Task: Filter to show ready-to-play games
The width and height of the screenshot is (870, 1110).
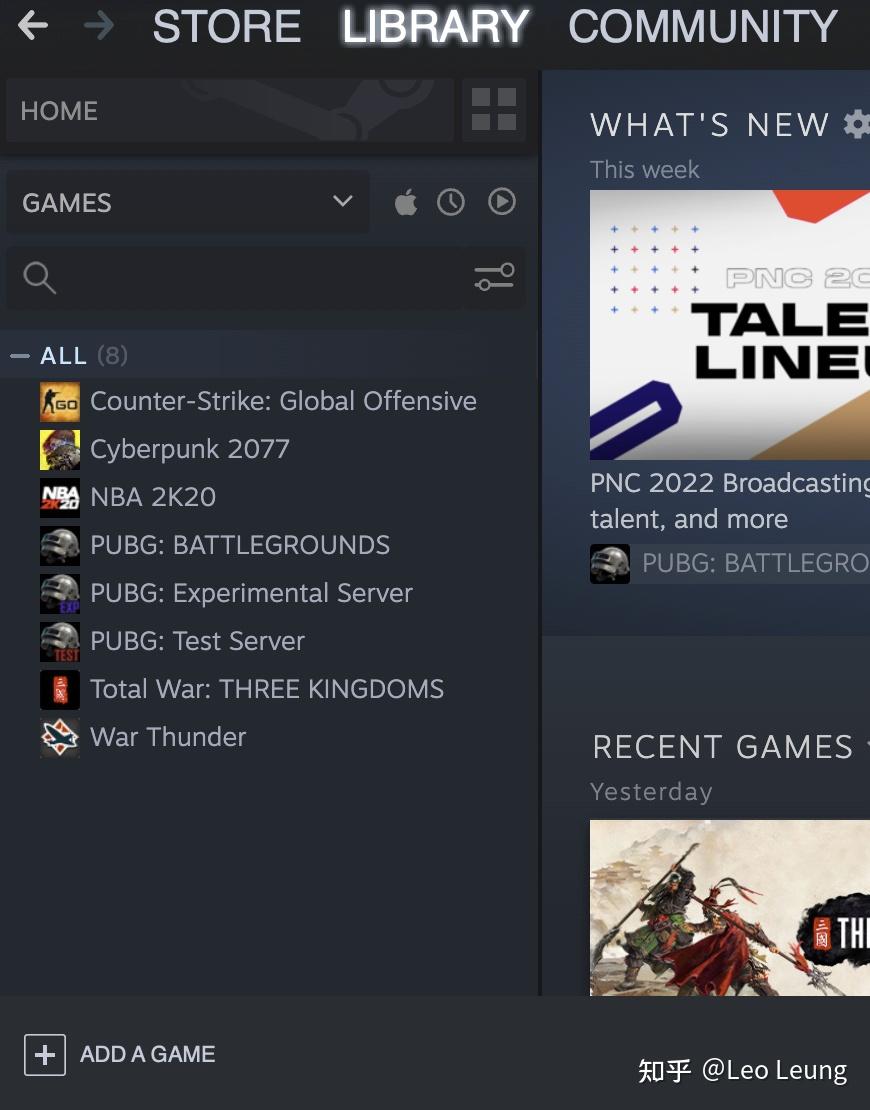Action: [501, 202]
